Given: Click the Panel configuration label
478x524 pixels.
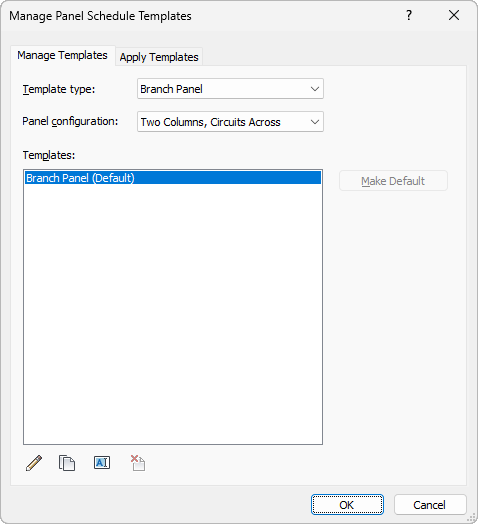Looking at the screenshot, I should pyautogui.click(x=70, y=121).
